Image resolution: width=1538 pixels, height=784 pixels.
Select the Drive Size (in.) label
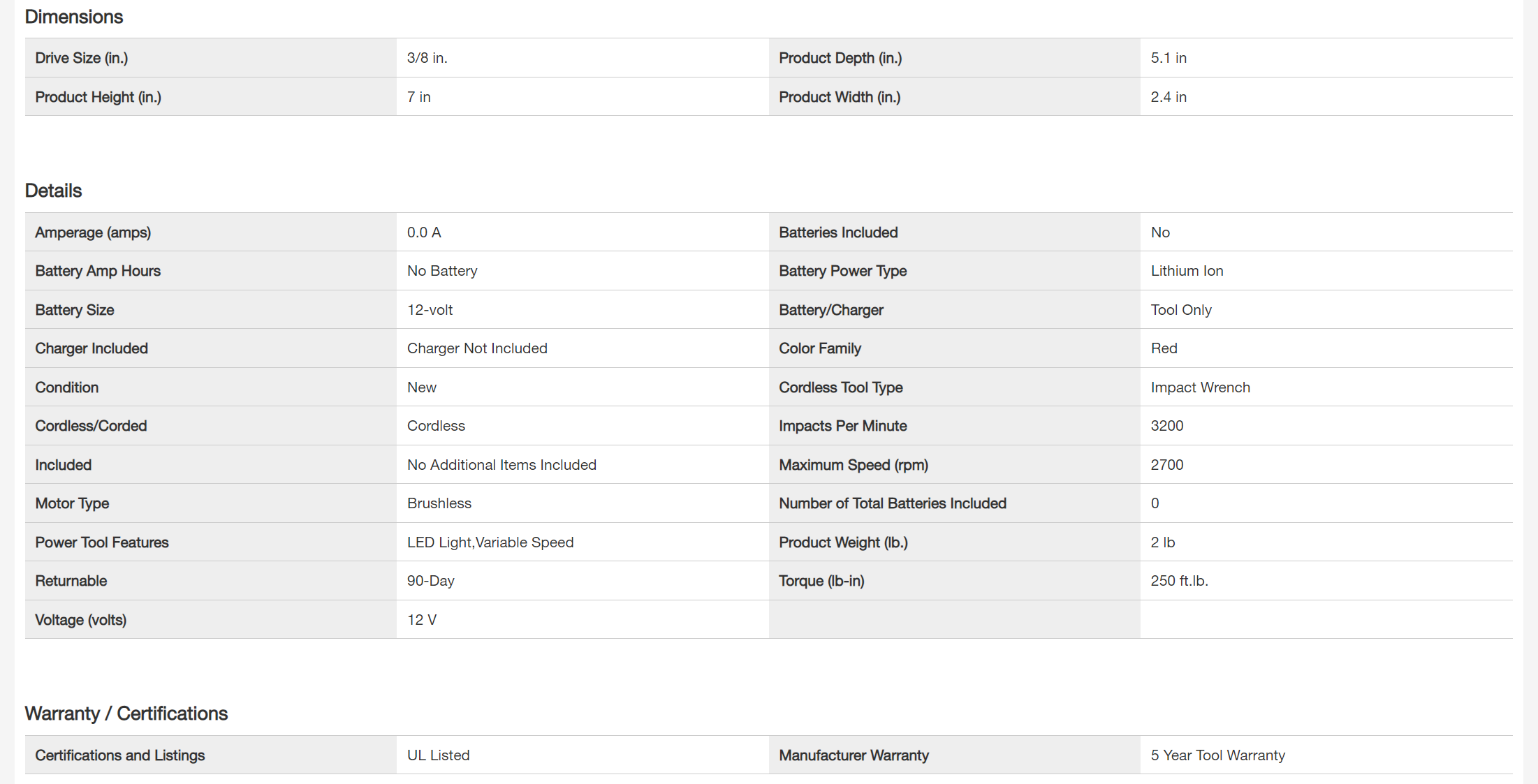(82, 58)
